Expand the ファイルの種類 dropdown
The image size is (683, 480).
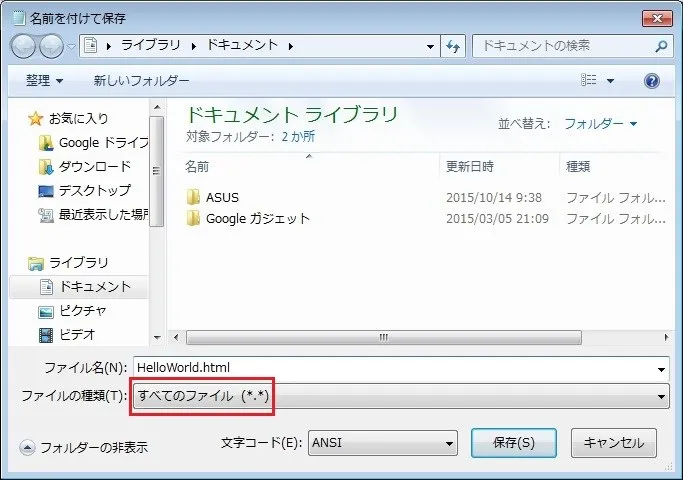point(400,397)
